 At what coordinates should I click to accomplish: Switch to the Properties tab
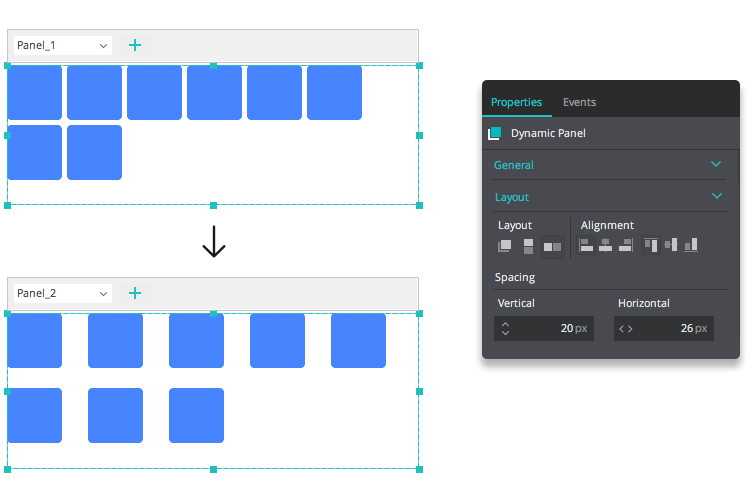pyautogui.click(x=517, y=102)
